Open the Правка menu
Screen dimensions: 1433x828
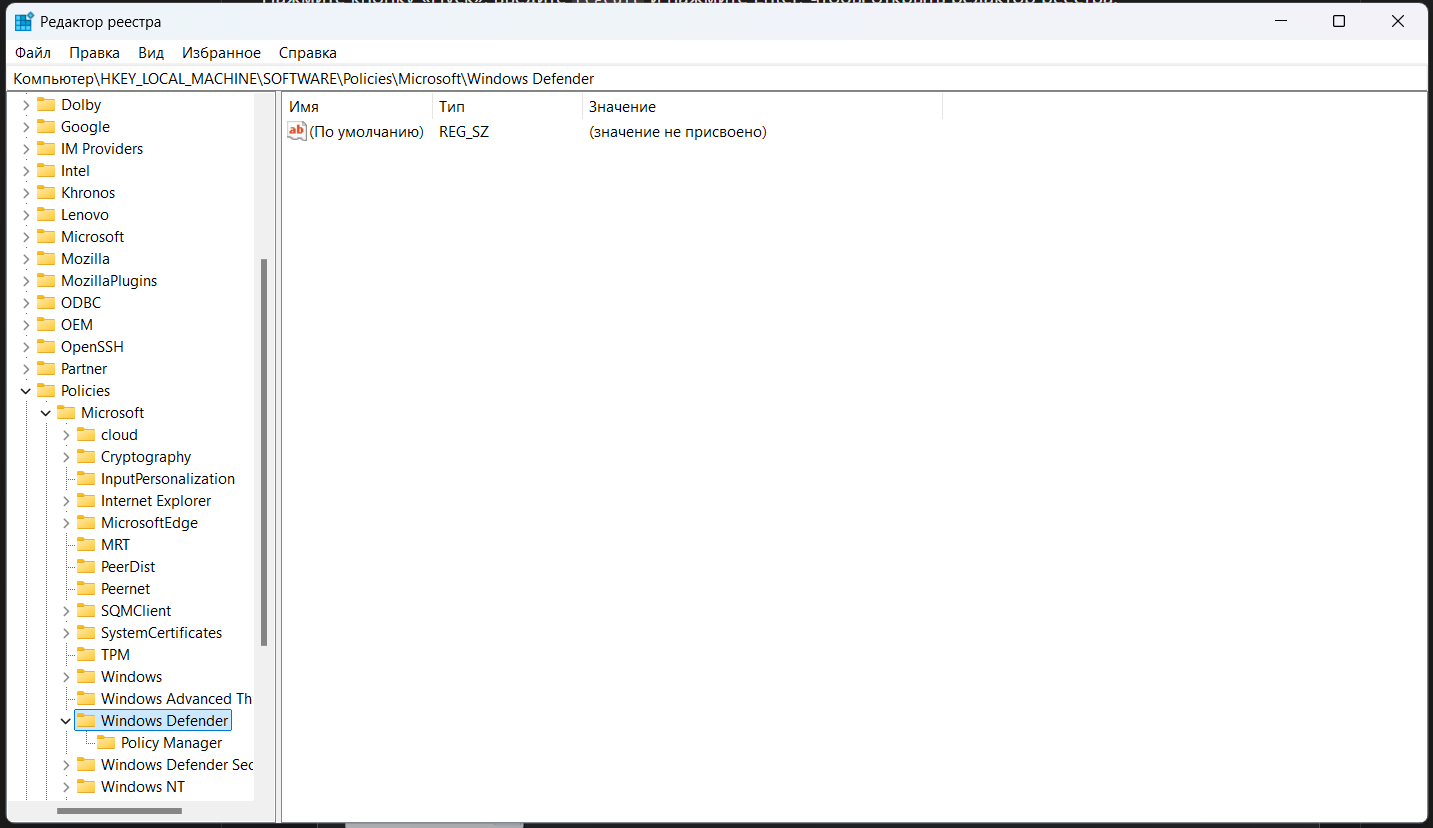pos(95,53)
